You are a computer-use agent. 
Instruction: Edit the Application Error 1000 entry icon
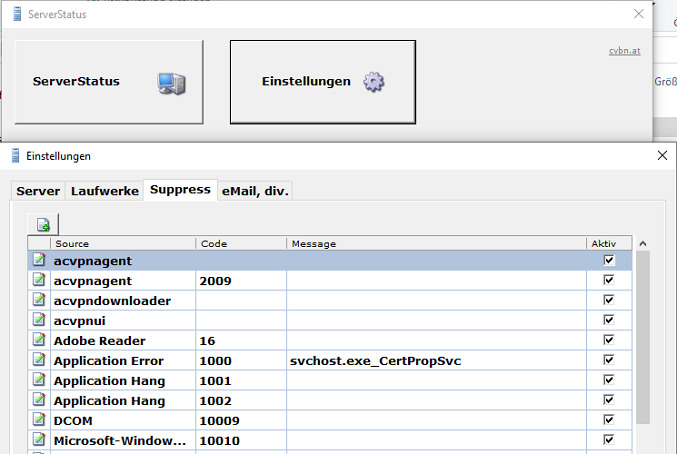pyautogui.click(x=39, y=359)
